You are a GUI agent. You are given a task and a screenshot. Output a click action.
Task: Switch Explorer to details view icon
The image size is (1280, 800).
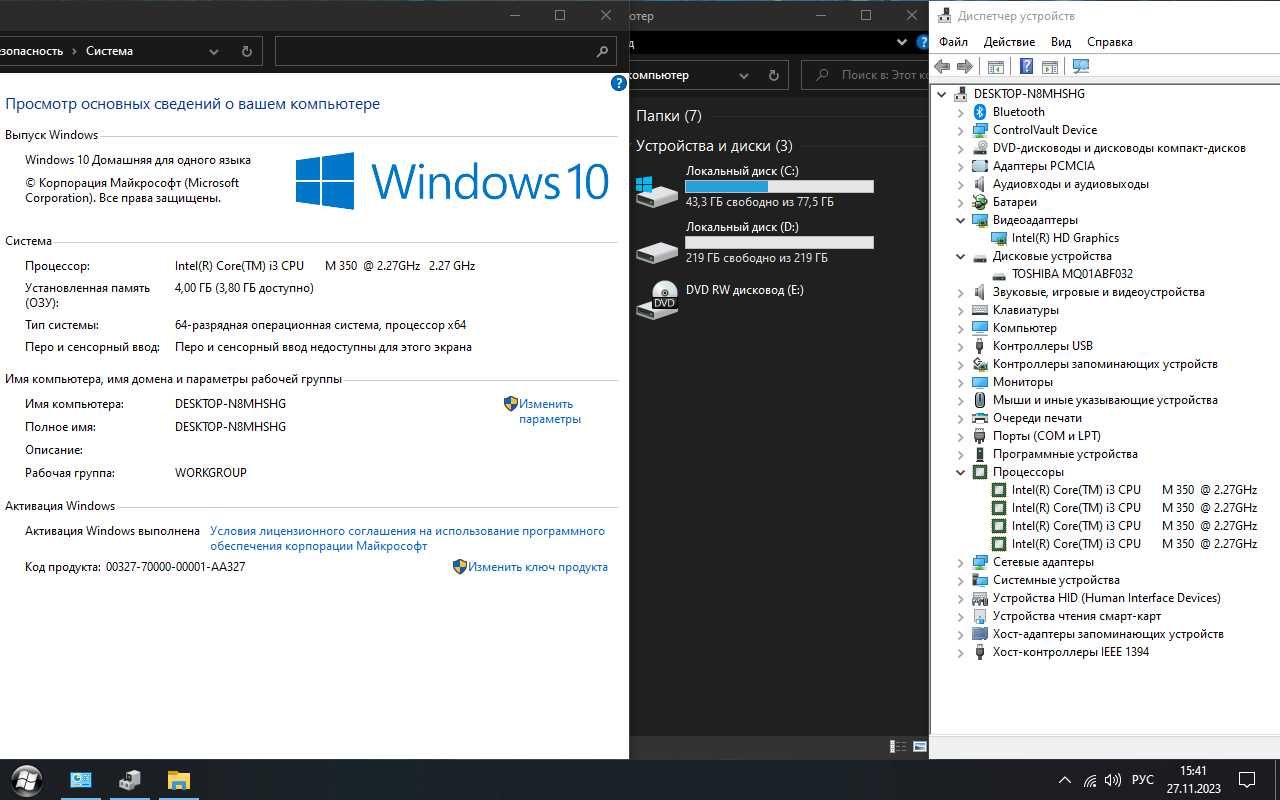[898, 746]
